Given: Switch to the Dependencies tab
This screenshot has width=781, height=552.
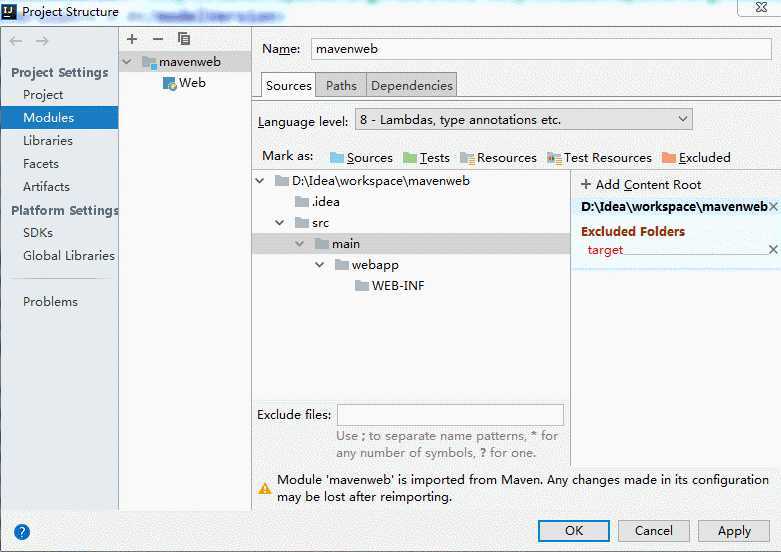Looking at the screenshot, I should 411,85.
